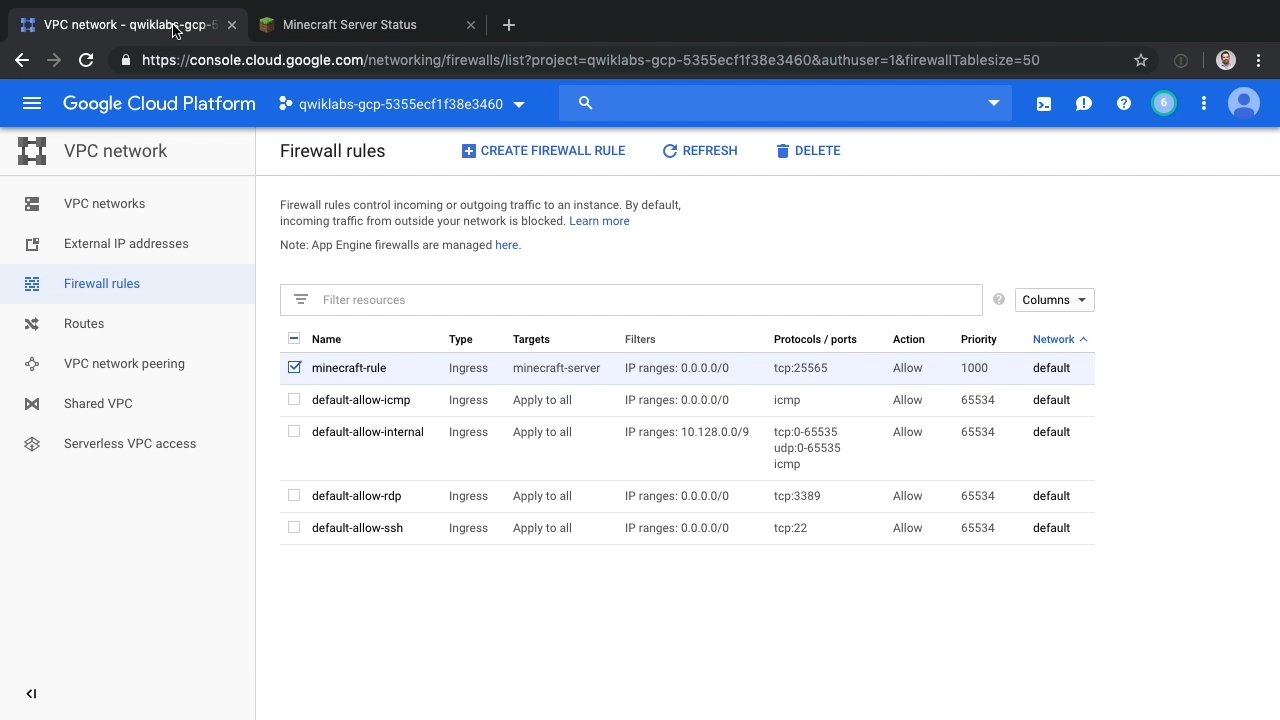Click the Filter resources input field
This screenshot has width=1280, height=720.
pyautogui.click(x=640, y=300)
